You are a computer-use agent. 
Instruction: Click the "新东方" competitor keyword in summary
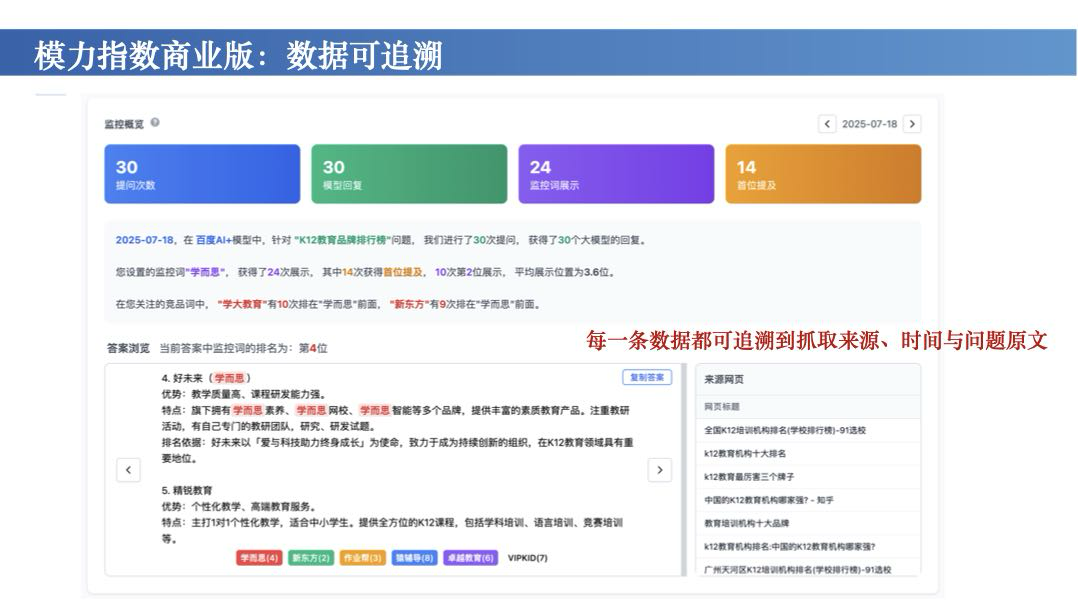[409, 304]
